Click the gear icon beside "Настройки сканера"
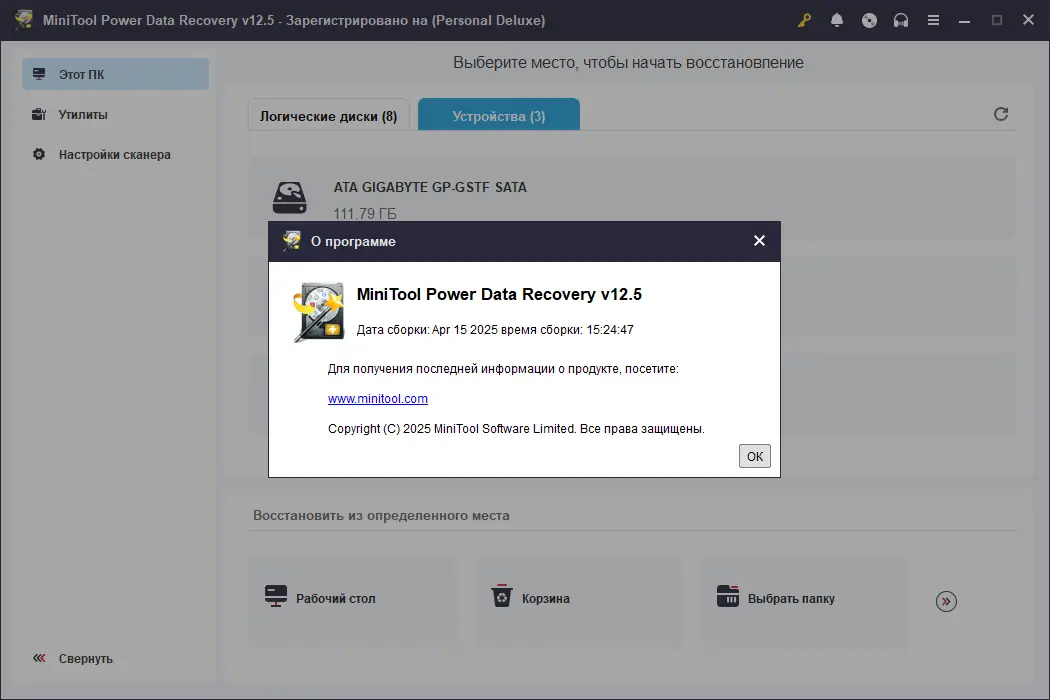The width and height of the screenshot is (1050, 700). click(39, 154)
